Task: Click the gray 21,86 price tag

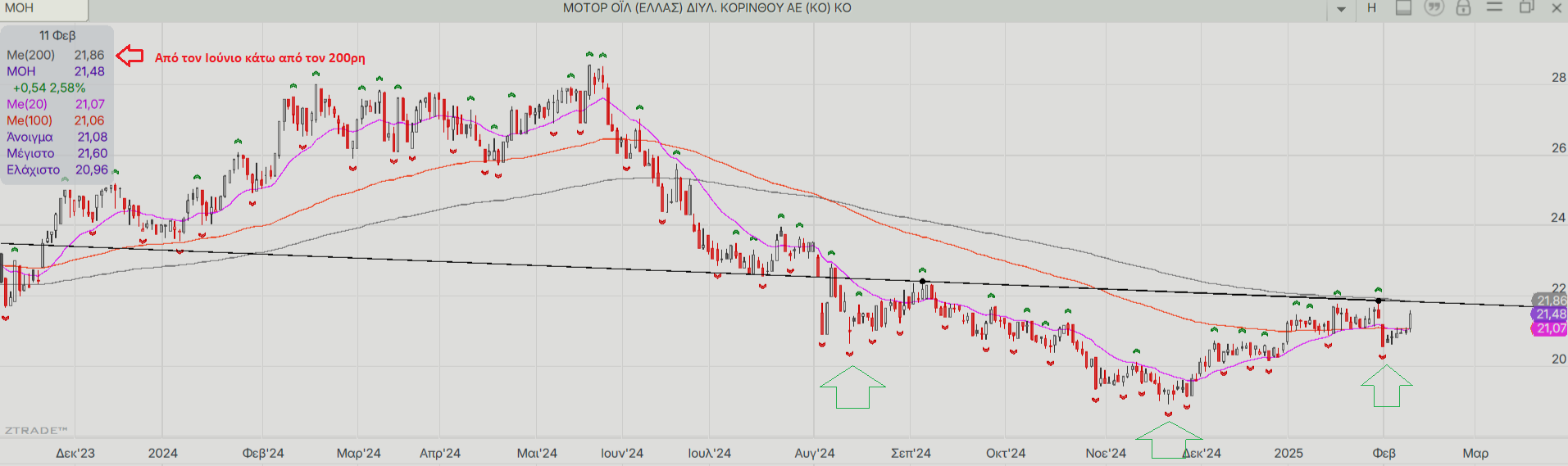Action: pos(1550,301)
